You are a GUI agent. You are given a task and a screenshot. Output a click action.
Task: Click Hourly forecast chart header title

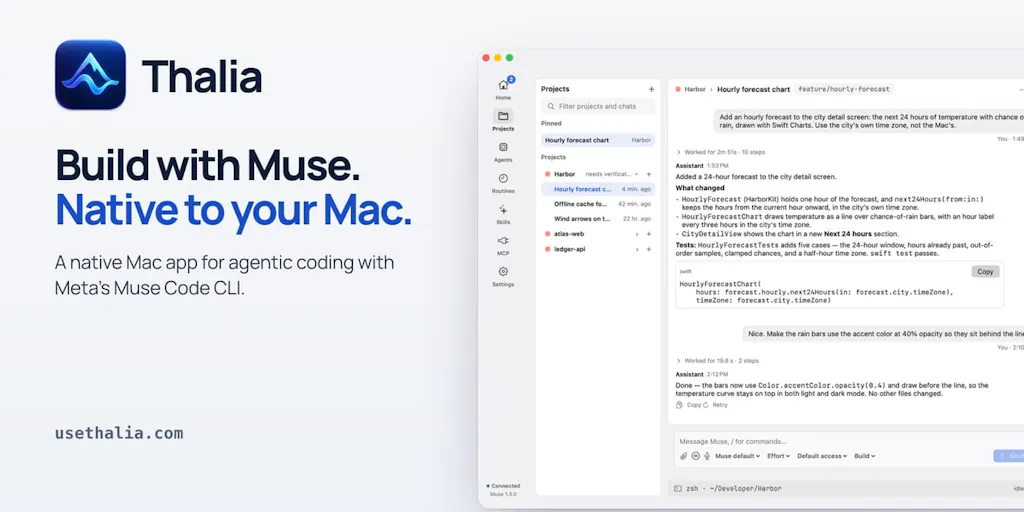pos(754,89)
